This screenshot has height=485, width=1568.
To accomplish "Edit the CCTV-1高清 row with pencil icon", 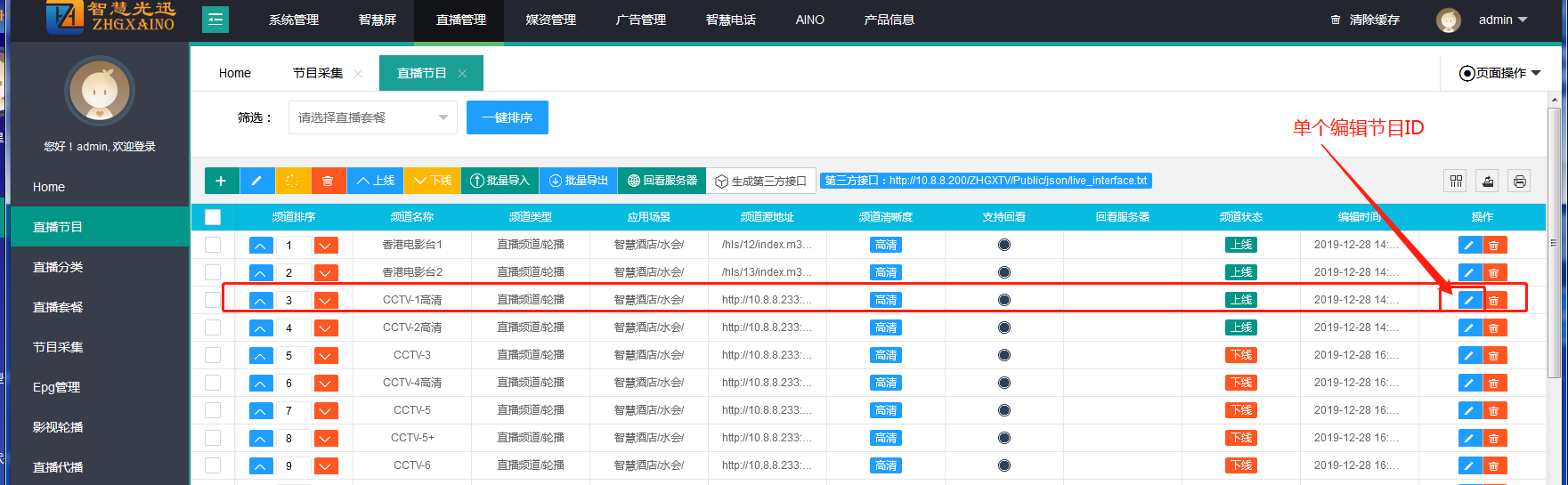I will (1469, 301).
